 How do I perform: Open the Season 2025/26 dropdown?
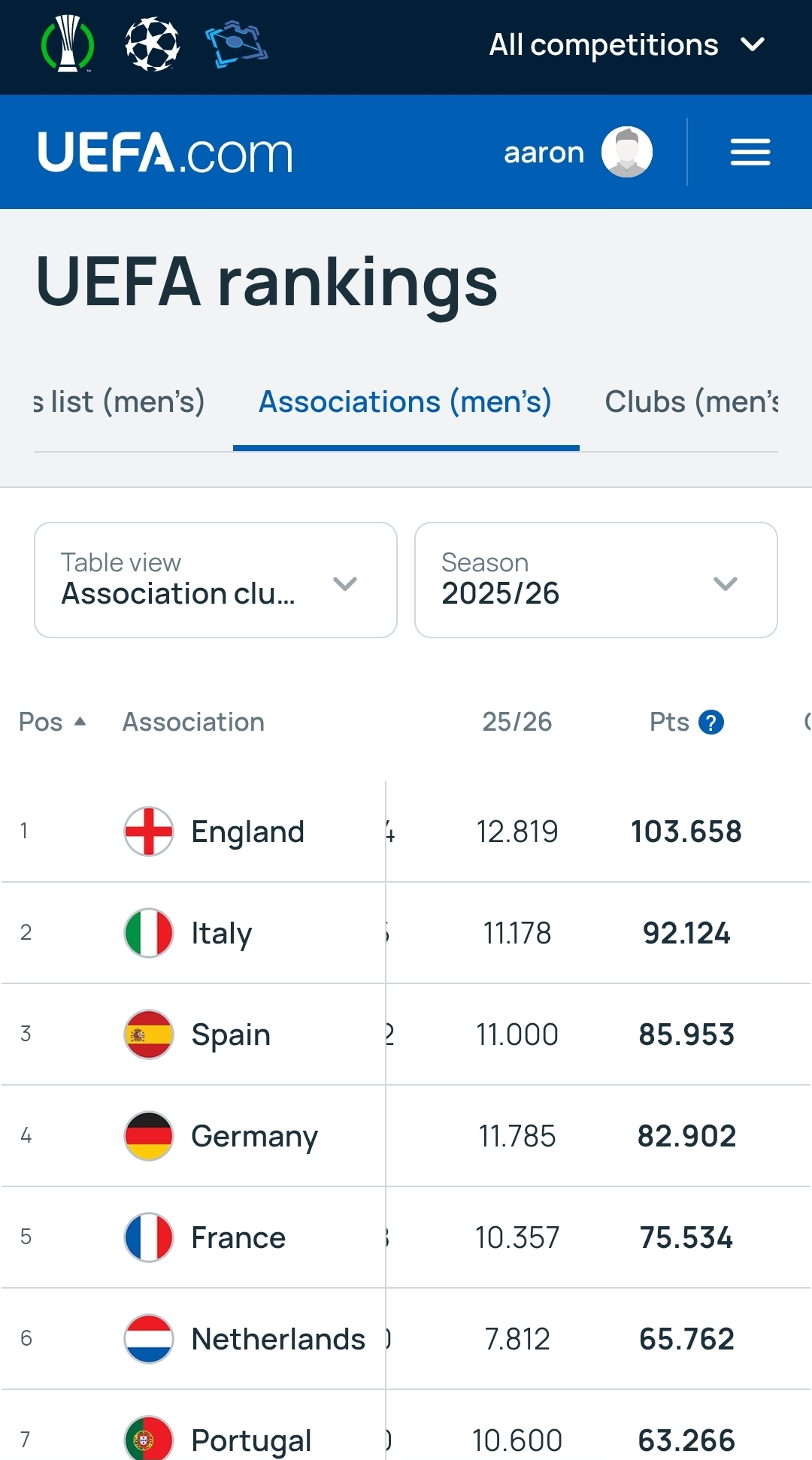point(595,580)
